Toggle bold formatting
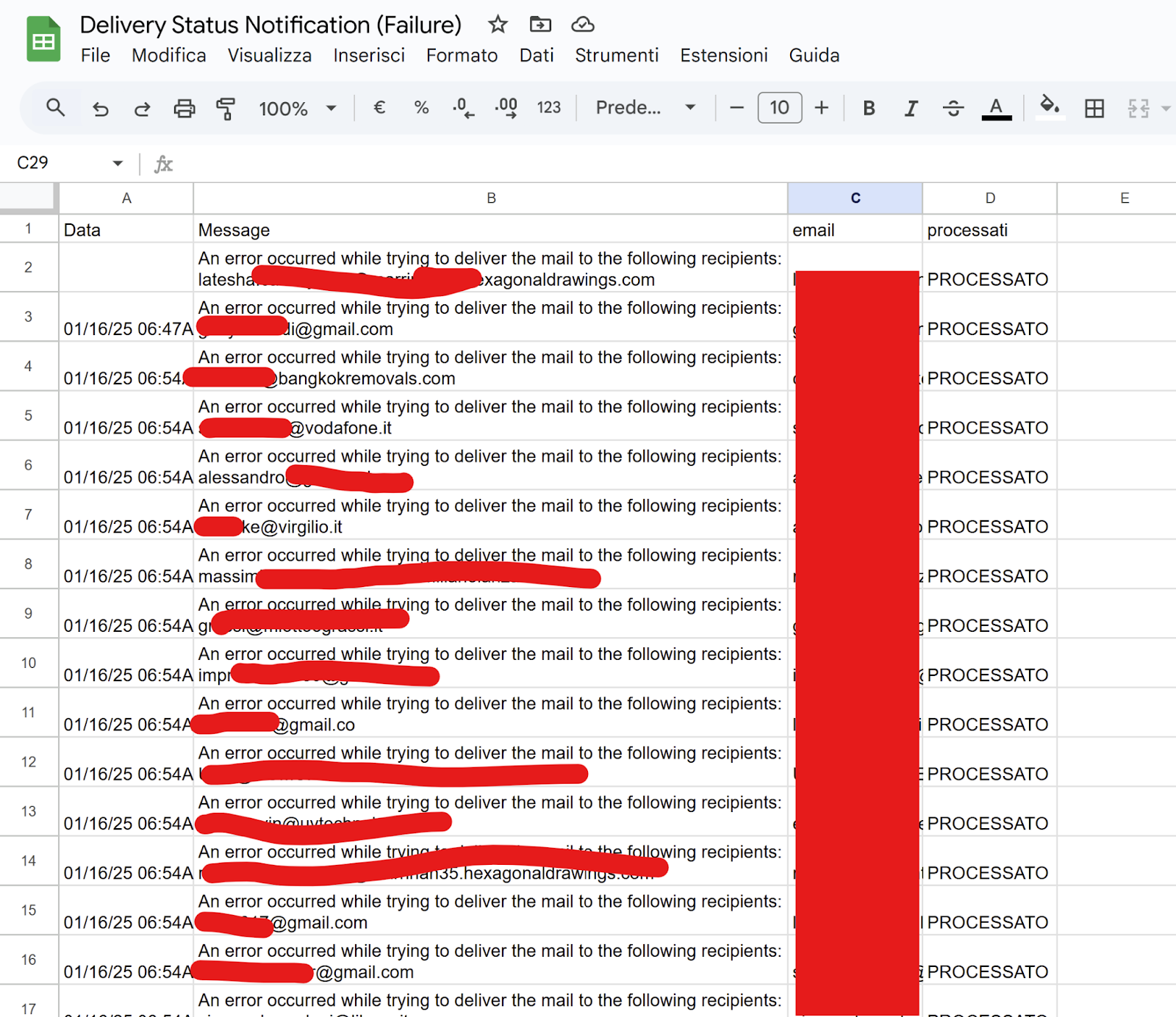 [869, 108]
